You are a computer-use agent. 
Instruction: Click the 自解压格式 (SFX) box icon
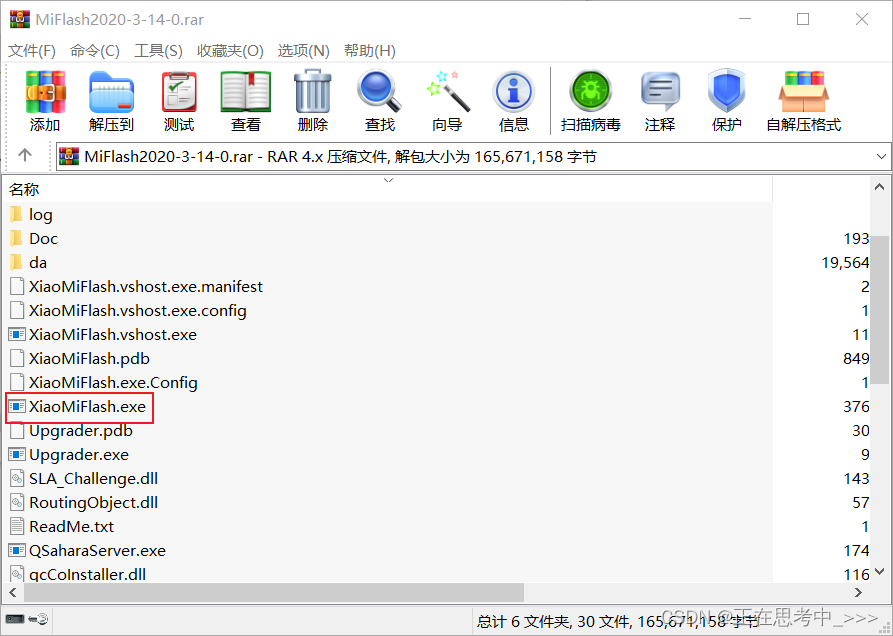(x=804, y=92)
